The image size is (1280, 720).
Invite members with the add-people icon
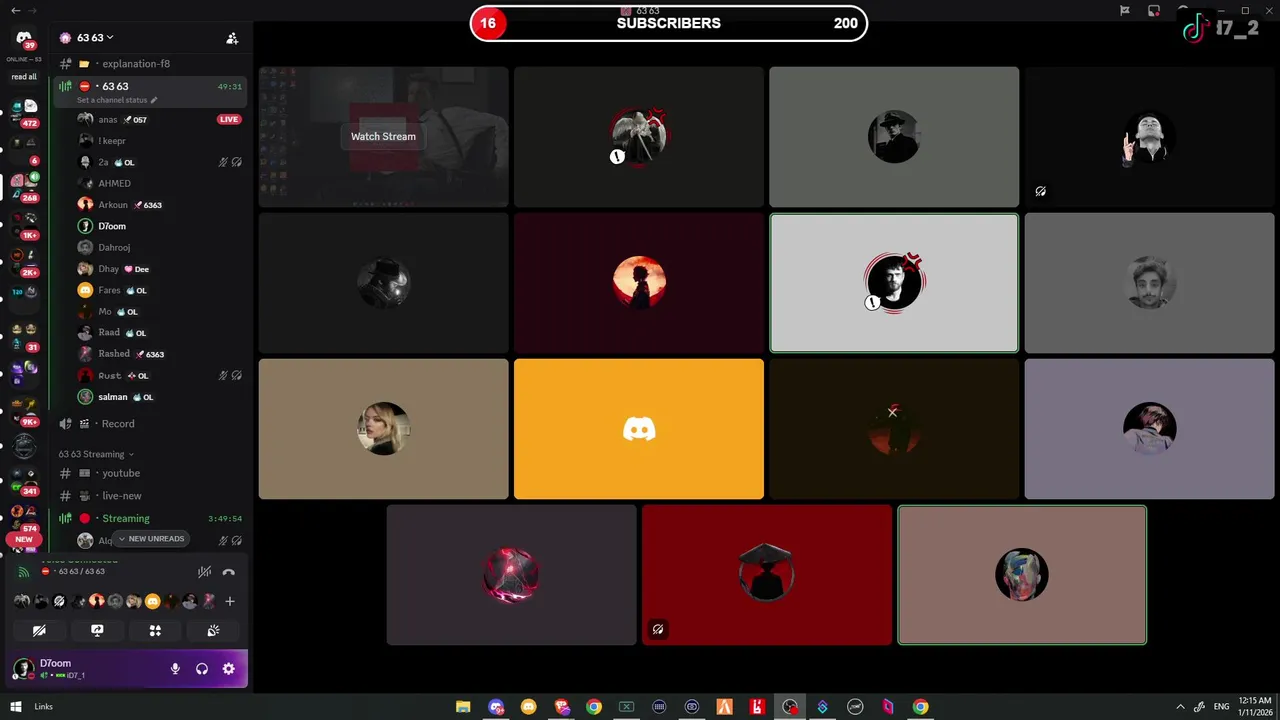point(232,38)
